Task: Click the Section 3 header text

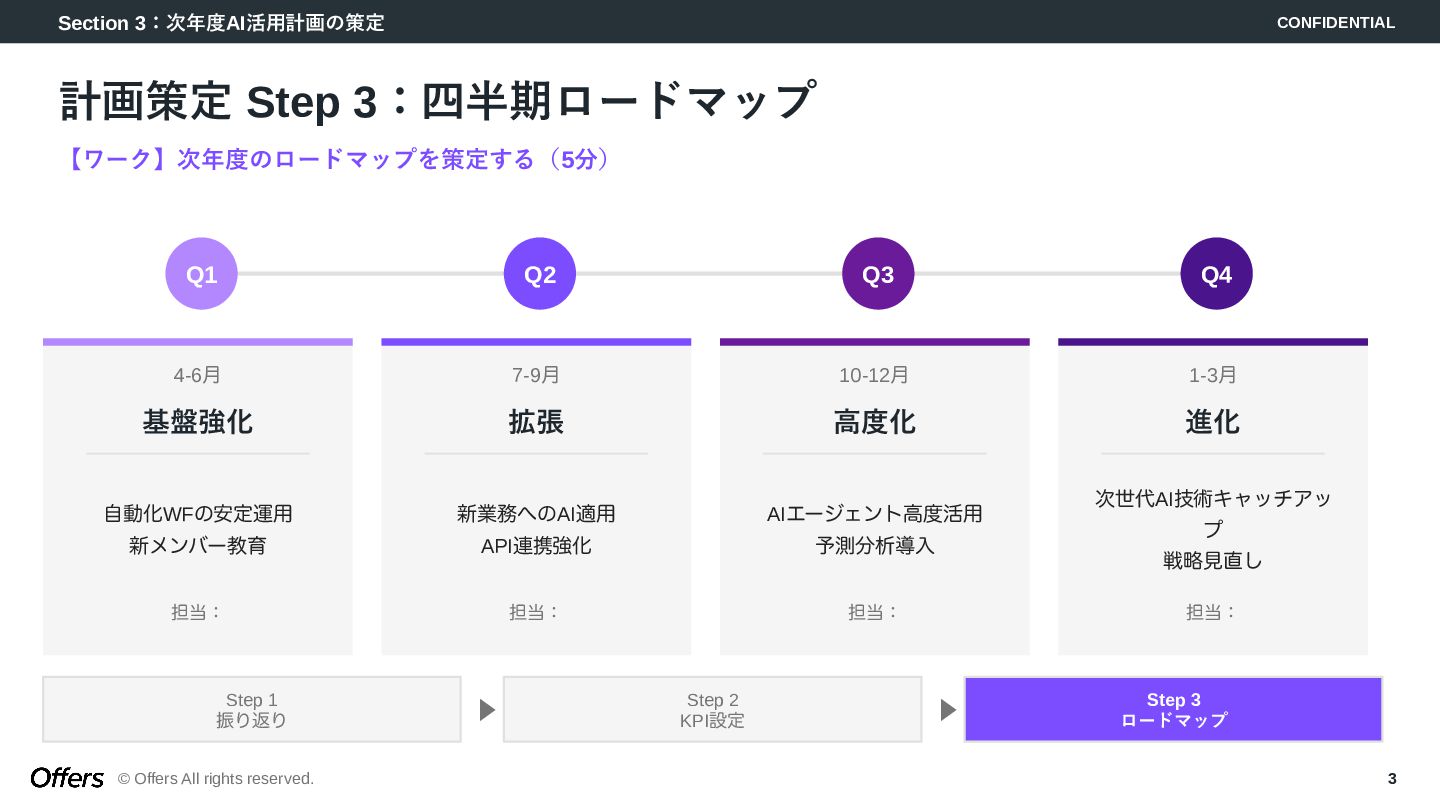Action: [221, 22]
